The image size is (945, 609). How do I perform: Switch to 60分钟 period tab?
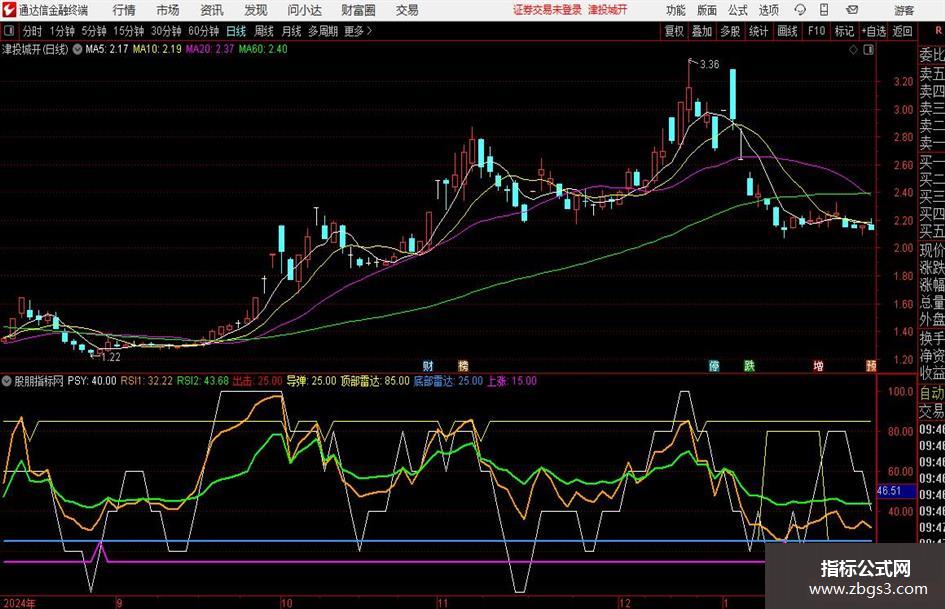click(204, 31)
